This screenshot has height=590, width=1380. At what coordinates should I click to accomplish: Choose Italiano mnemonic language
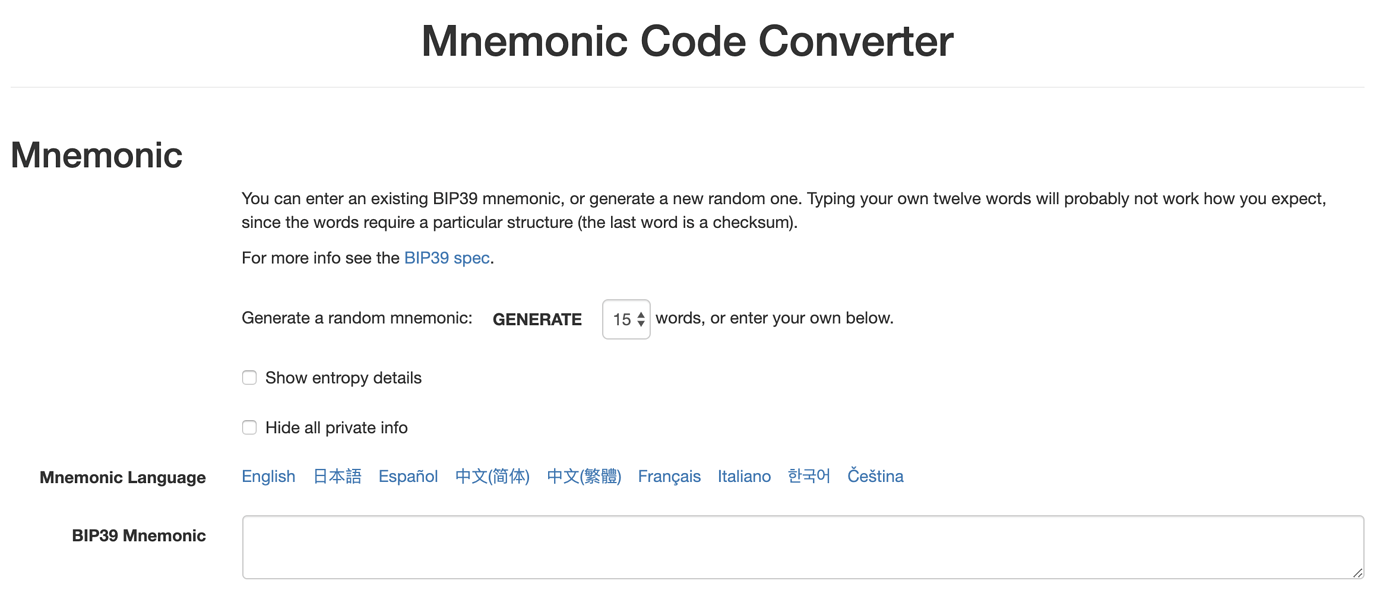[744, 477]
